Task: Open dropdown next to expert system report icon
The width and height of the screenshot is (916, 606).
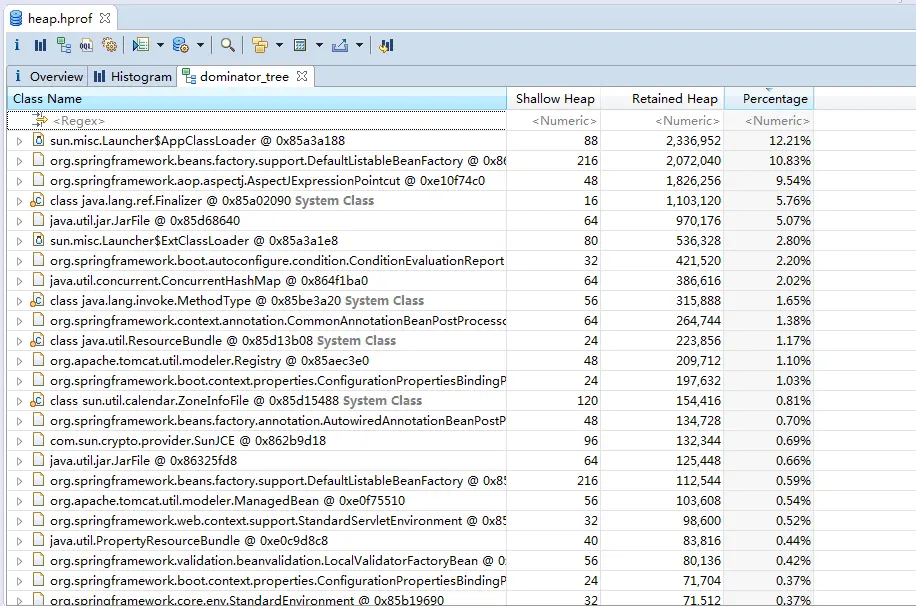Action: [x=160, y=45]
